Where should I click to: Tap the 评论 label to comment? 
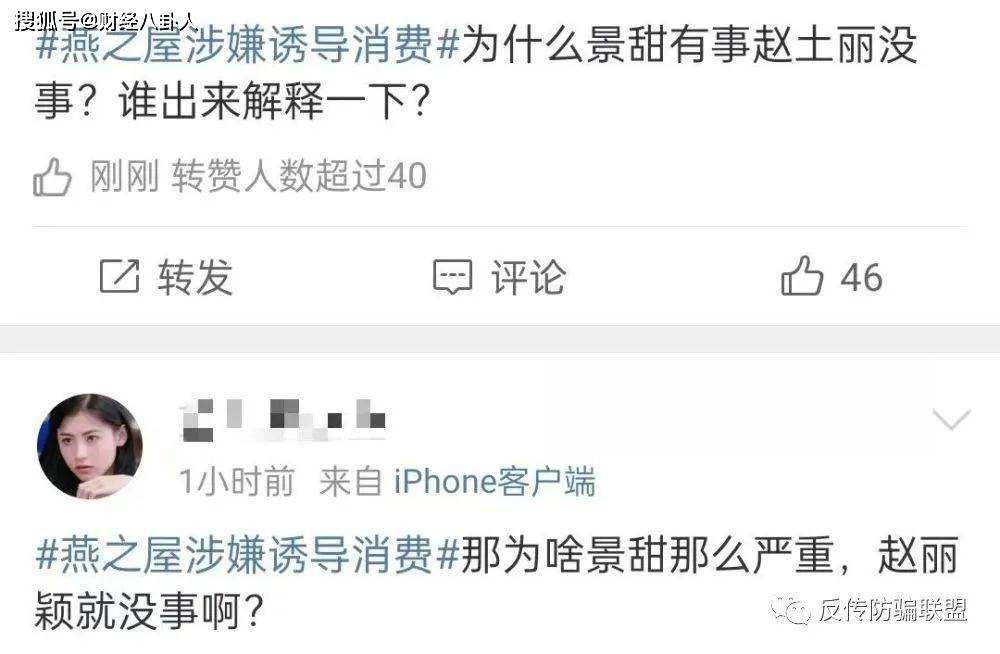(528, 278)
